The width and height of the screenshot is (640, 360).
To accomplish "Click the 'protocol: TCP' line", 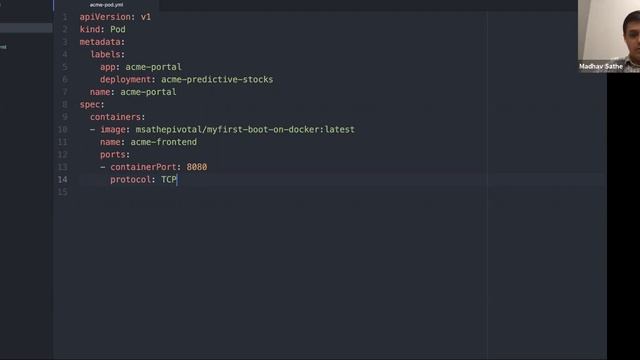I will [x=143, y=180].
